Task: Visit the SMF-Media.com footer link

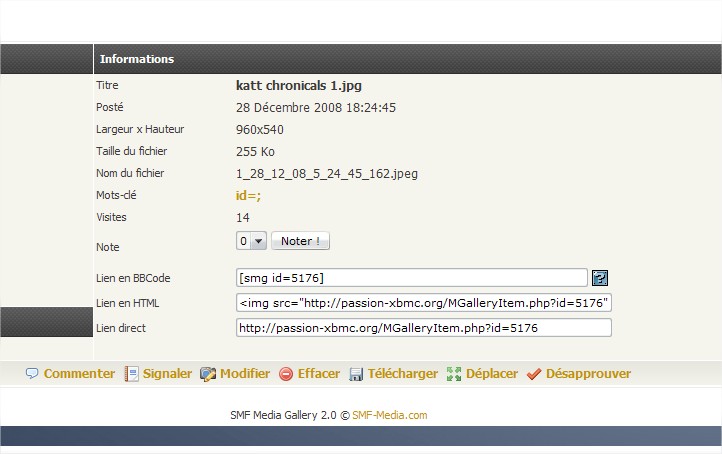Action: coord(389,415)
